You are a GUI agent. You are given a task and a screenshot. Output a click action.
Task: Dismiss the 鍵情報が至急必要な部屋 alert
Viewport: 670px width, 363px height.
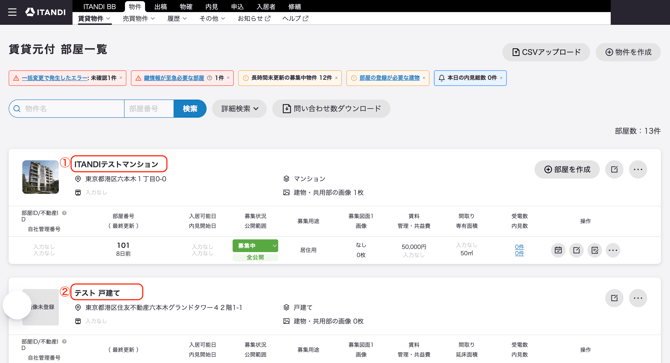228,78
